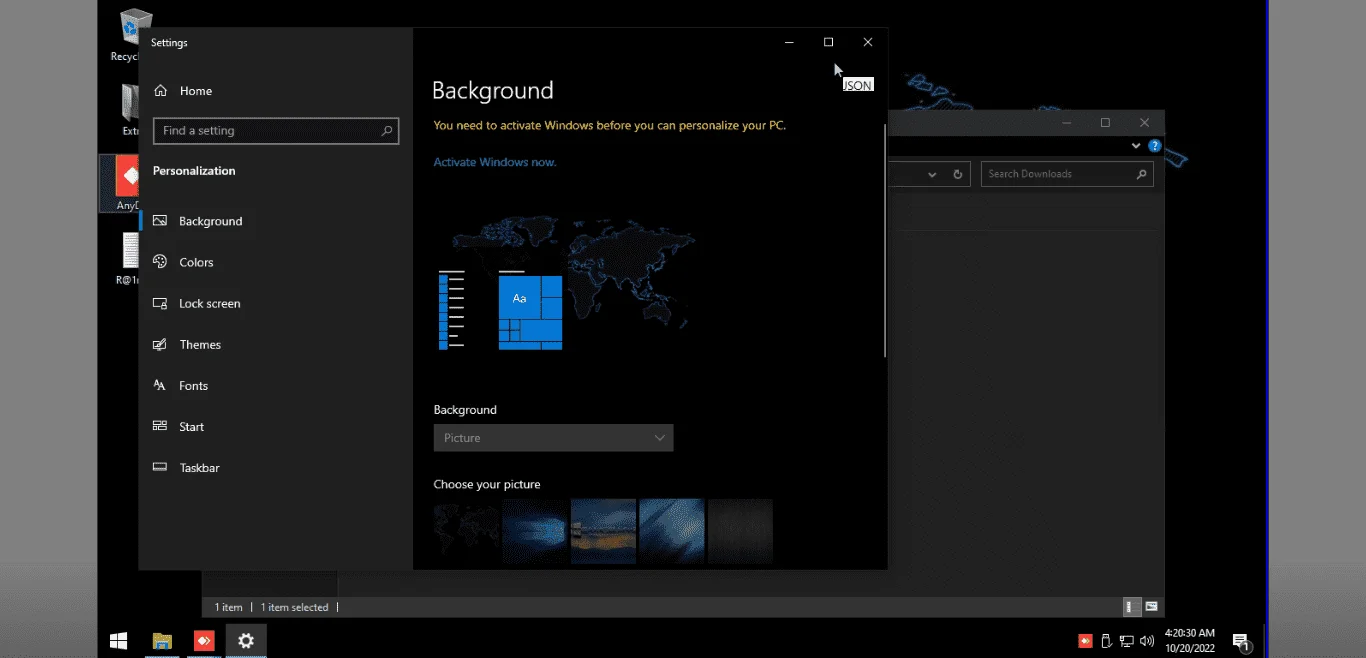
Task: Minimize the File Explorer window
Action: (x=1067, y=123)
